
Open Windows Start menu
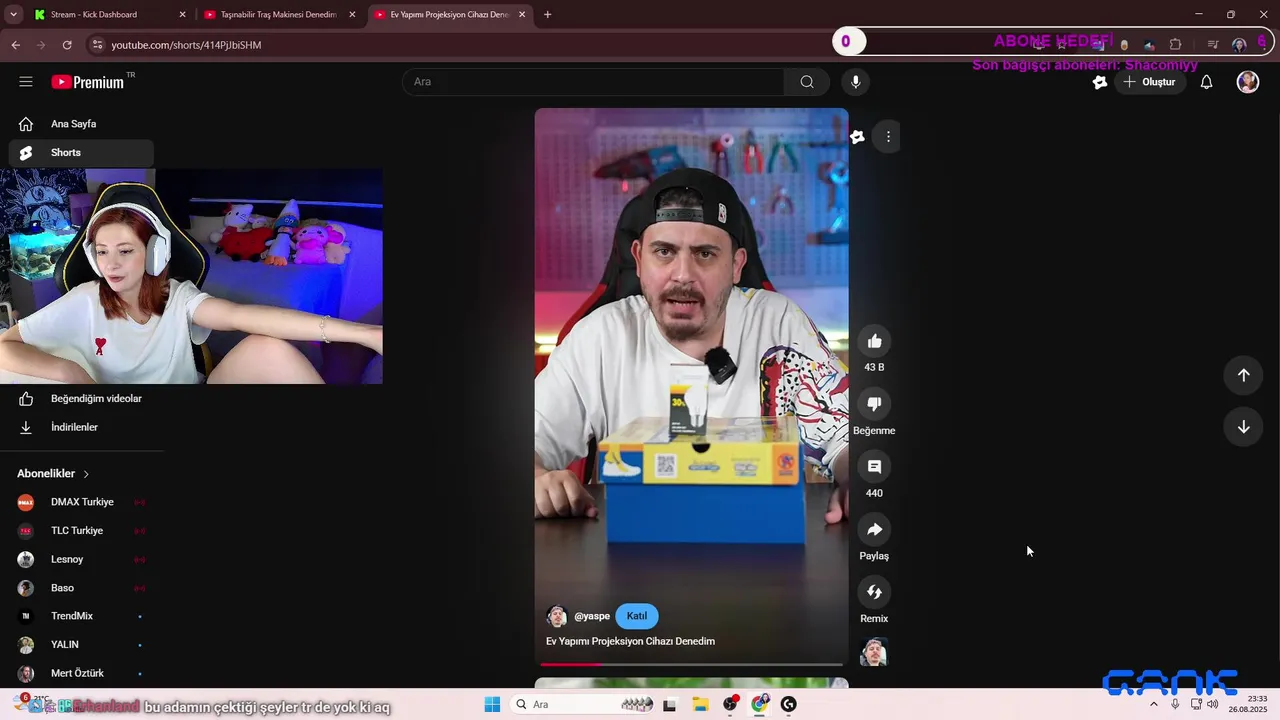[x=492, y=705]
